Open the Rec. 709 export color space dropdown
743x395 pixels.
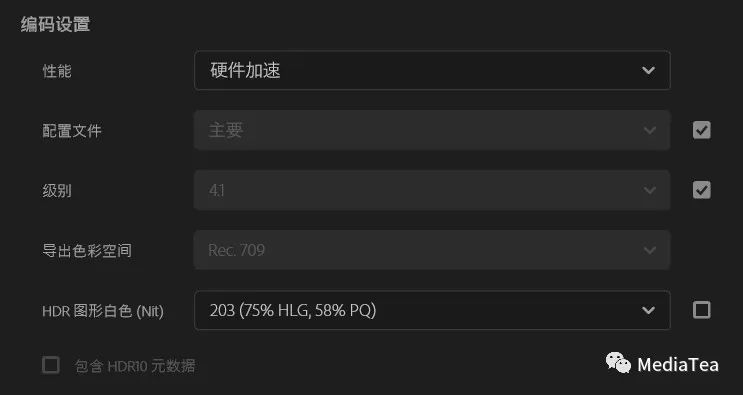click(x=432, y=250)
